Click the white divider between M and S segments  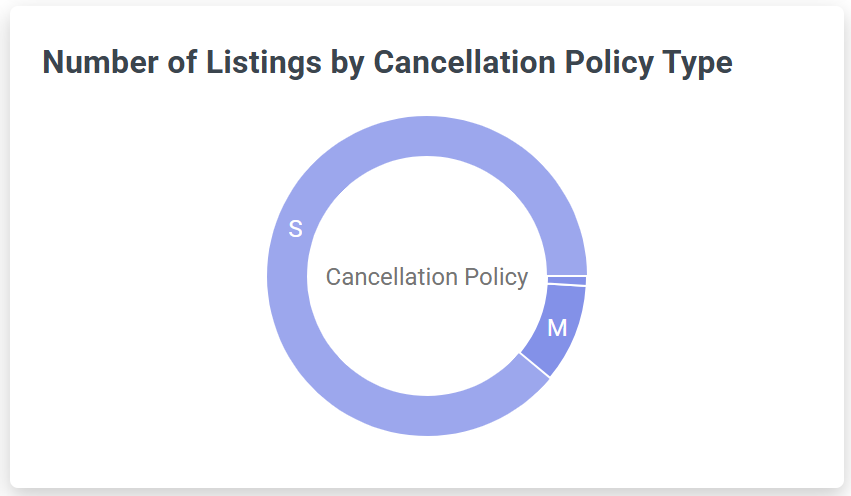coord(535,366)
